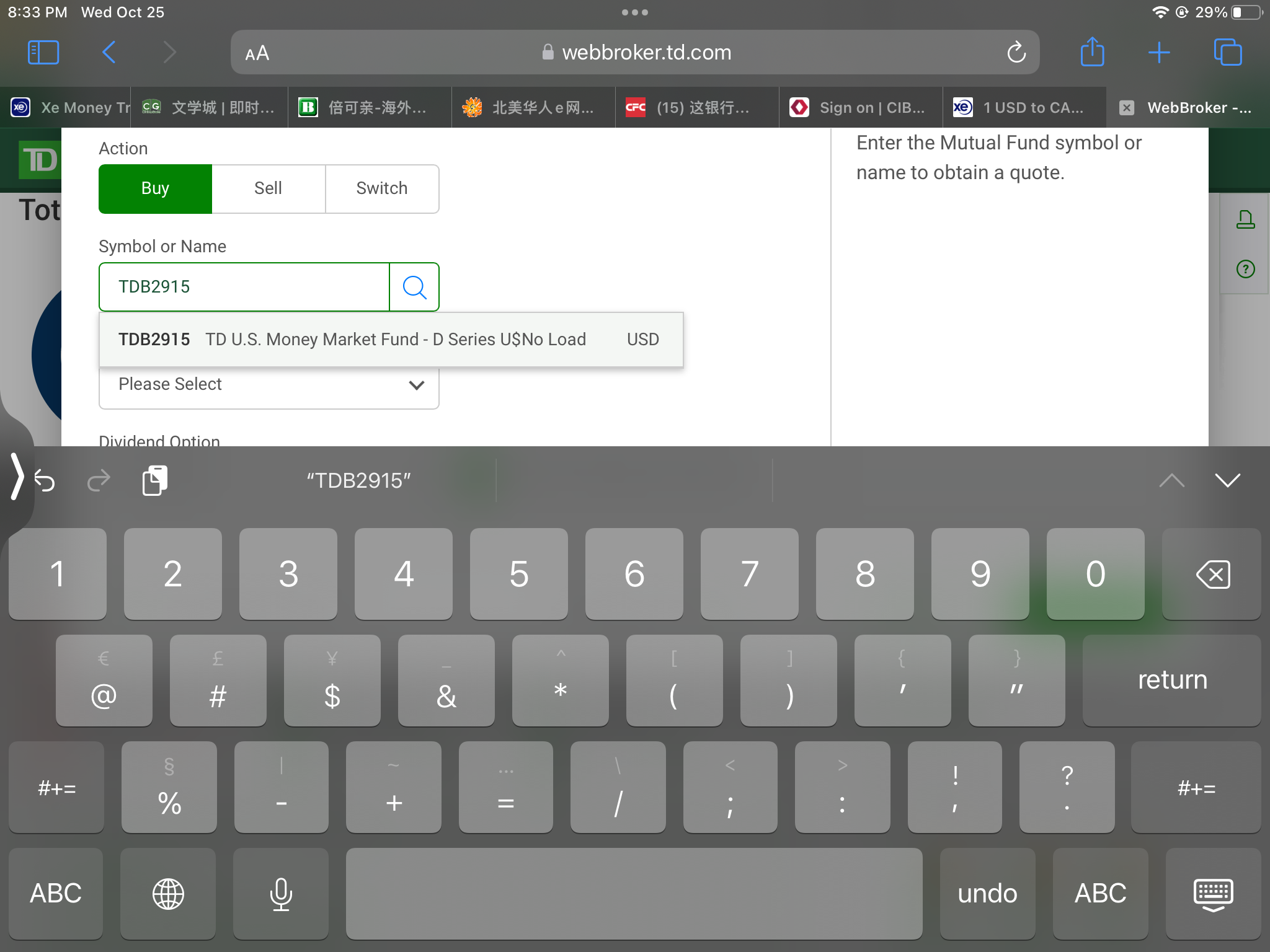Go back to previous page
This screenshot has height=952, width=1270.
click(x=109, y=53)
